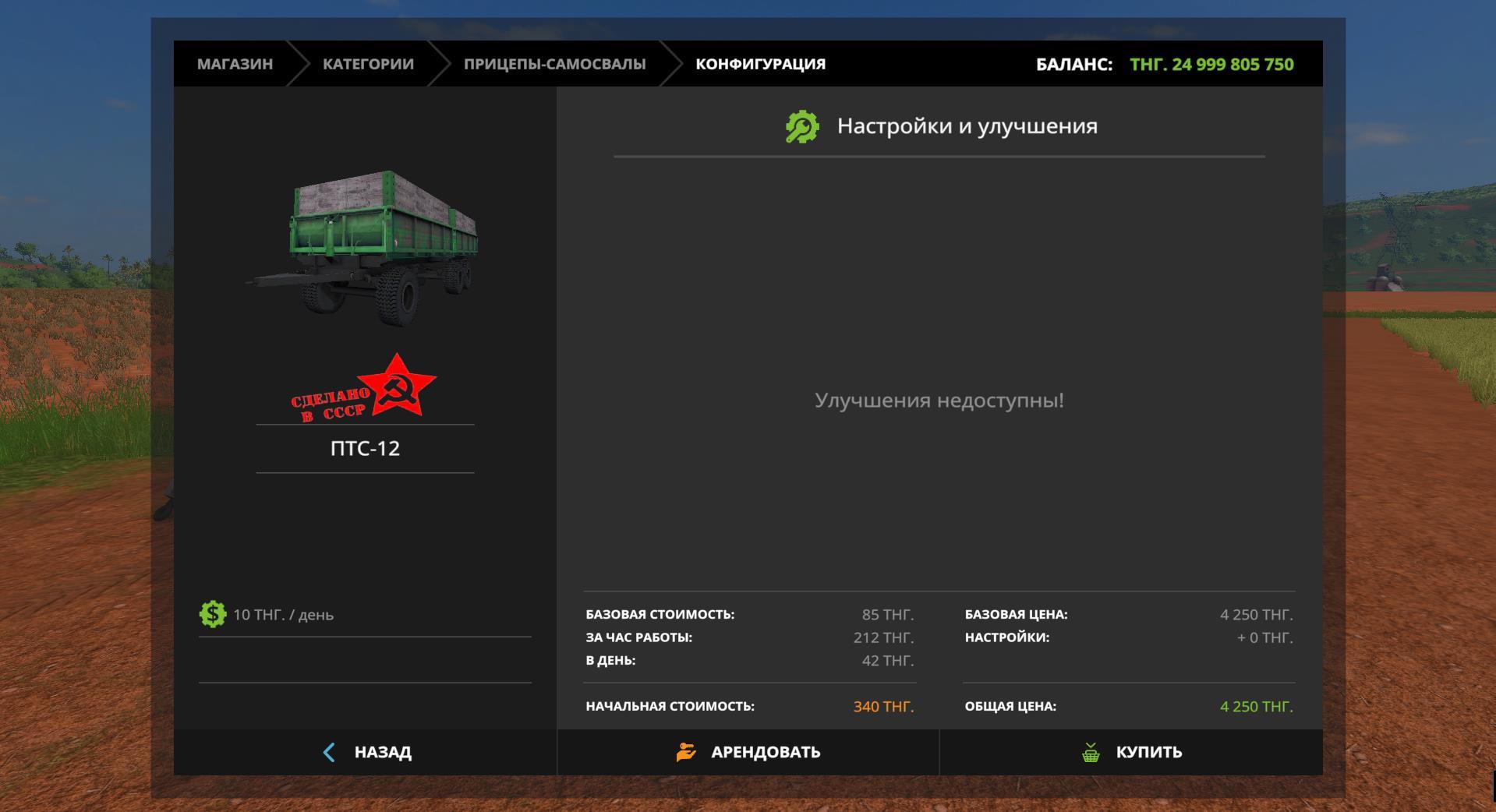This screenshot has height=812, width=1496.
Task: Click the blue back arrow icon
Action: coord(329,752)
